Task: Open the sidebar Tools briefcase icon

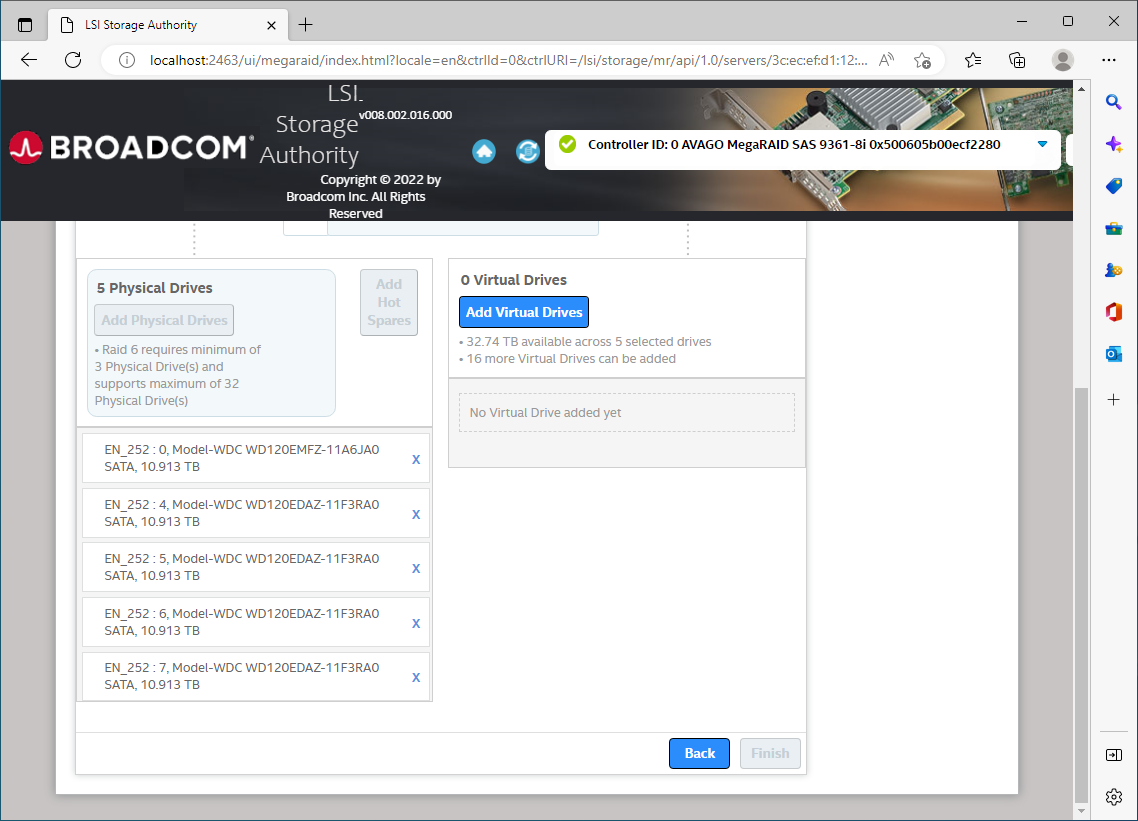Action: pyautogui.click(x=1113, y=229)
